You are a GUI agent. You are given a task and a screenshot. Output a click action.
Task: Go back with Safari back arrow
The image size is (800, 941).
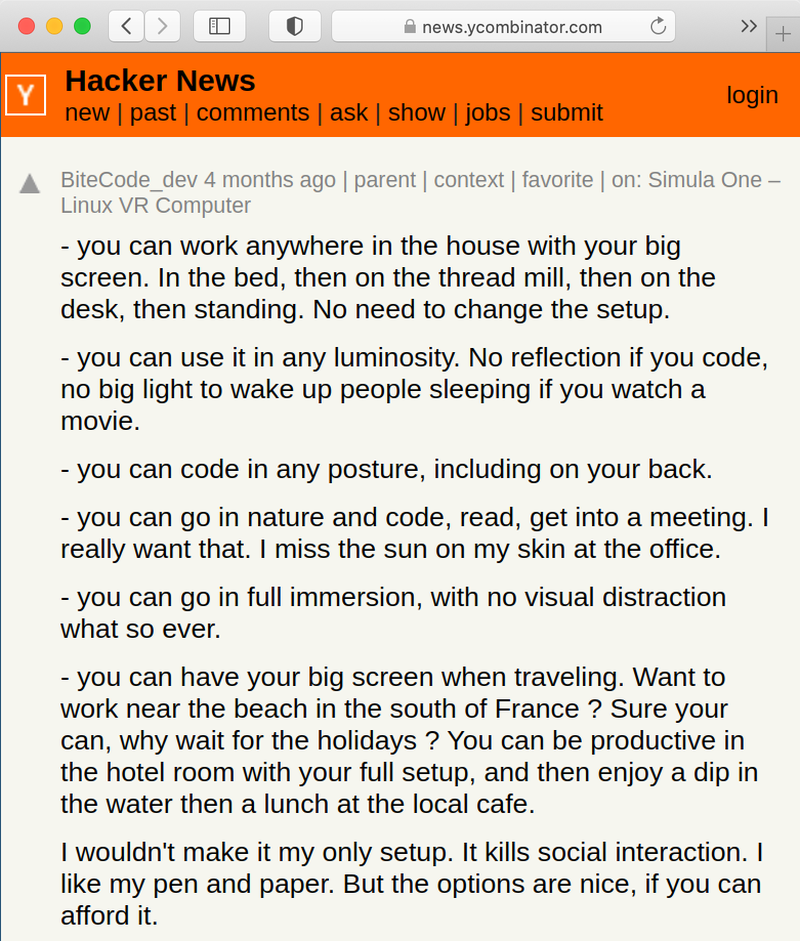126,26
